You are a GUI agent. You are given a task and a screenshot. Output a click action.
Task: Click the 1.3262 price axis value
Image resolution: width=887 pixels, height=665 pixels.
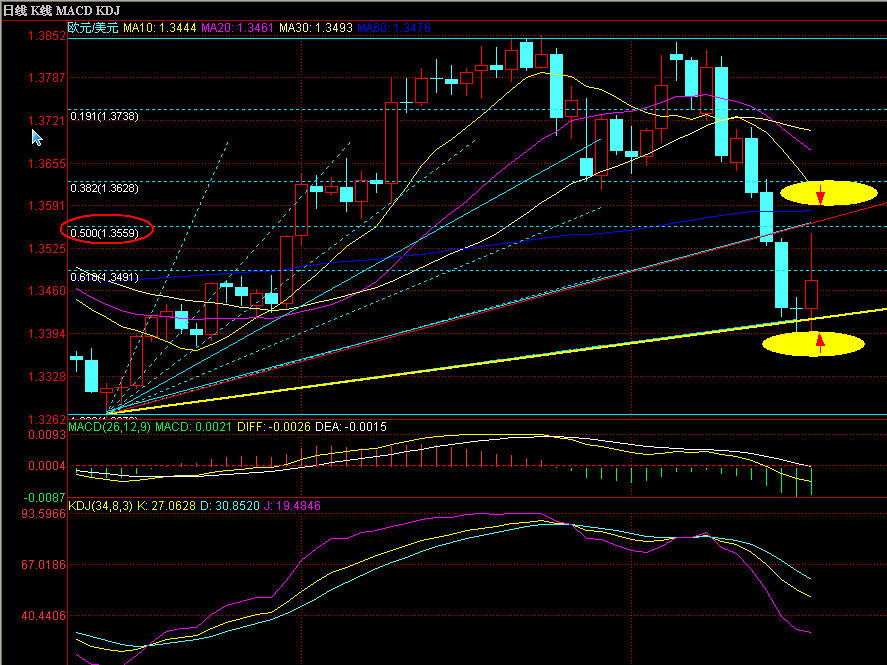tap(47, 420)
